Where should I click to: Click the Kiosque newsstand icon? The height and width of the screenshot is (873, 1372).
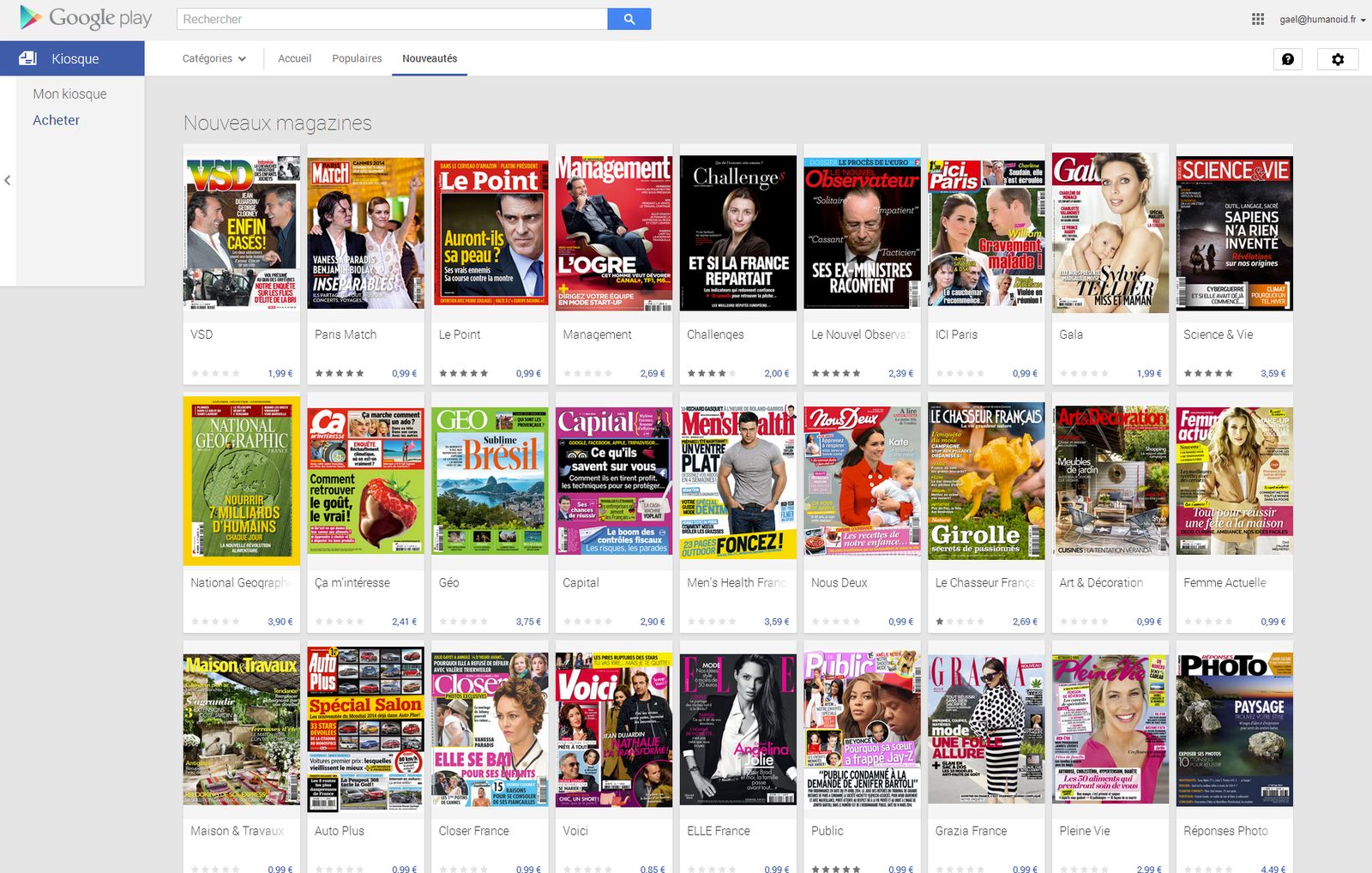[27, 58]
